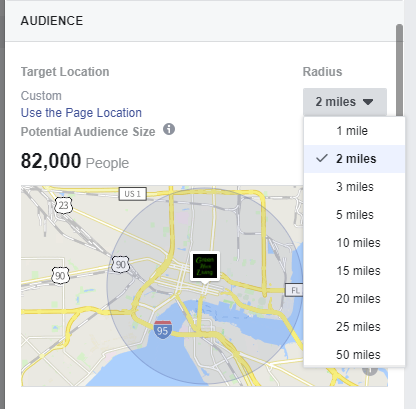Set radius to 25 miles
The height and width of the screenshot is (409, 416).
coord(354,327)
